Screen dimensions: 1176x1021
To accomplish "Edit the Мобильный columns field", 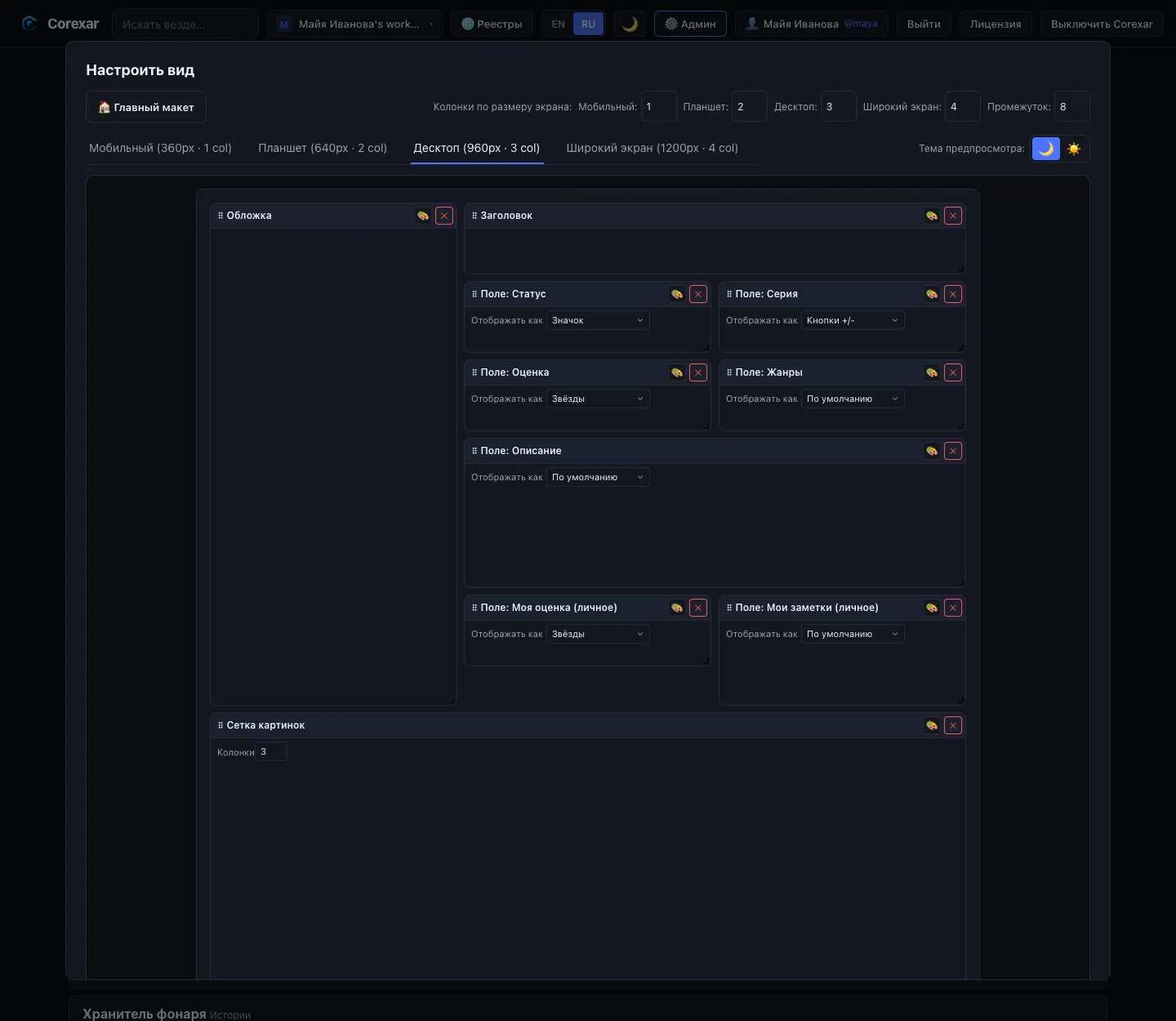I will tap(659, 106).
